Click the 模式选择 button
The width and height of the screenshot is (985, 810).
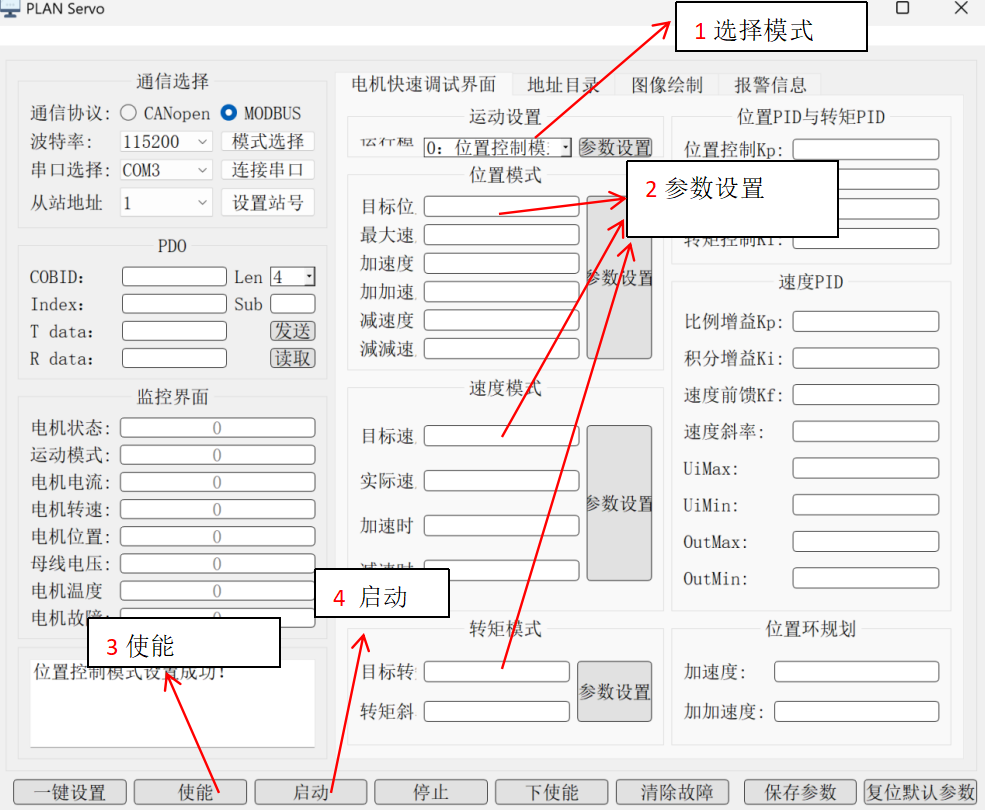pyautogui.click(x=268, y=141)
